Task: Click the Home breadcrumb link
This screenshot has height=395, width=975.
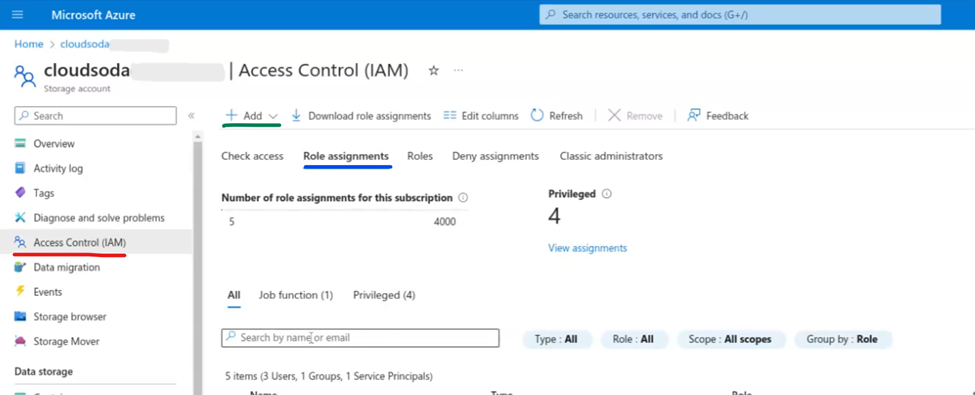Action: pyautogui.click(x=29, y=44)
